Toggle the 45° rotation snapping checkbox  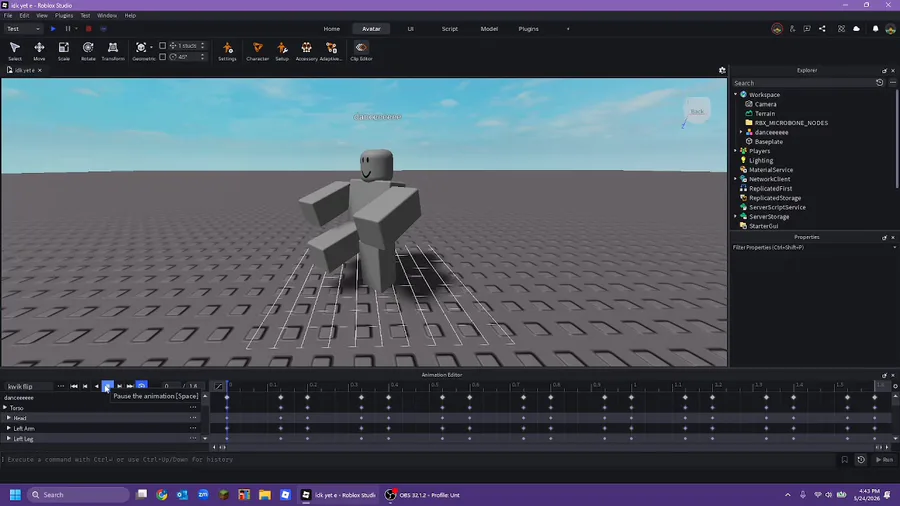coord(162,57)
